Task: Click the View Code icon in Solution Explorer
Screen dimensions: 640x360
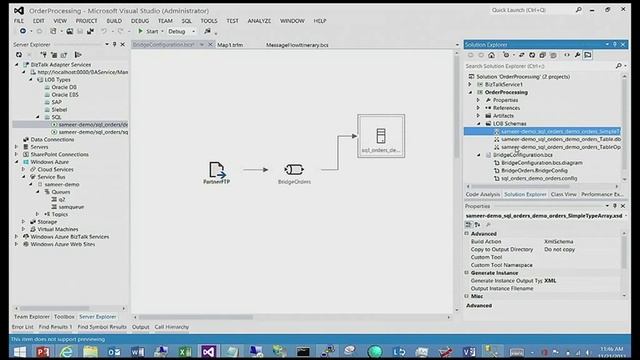Action: (567, 55)
